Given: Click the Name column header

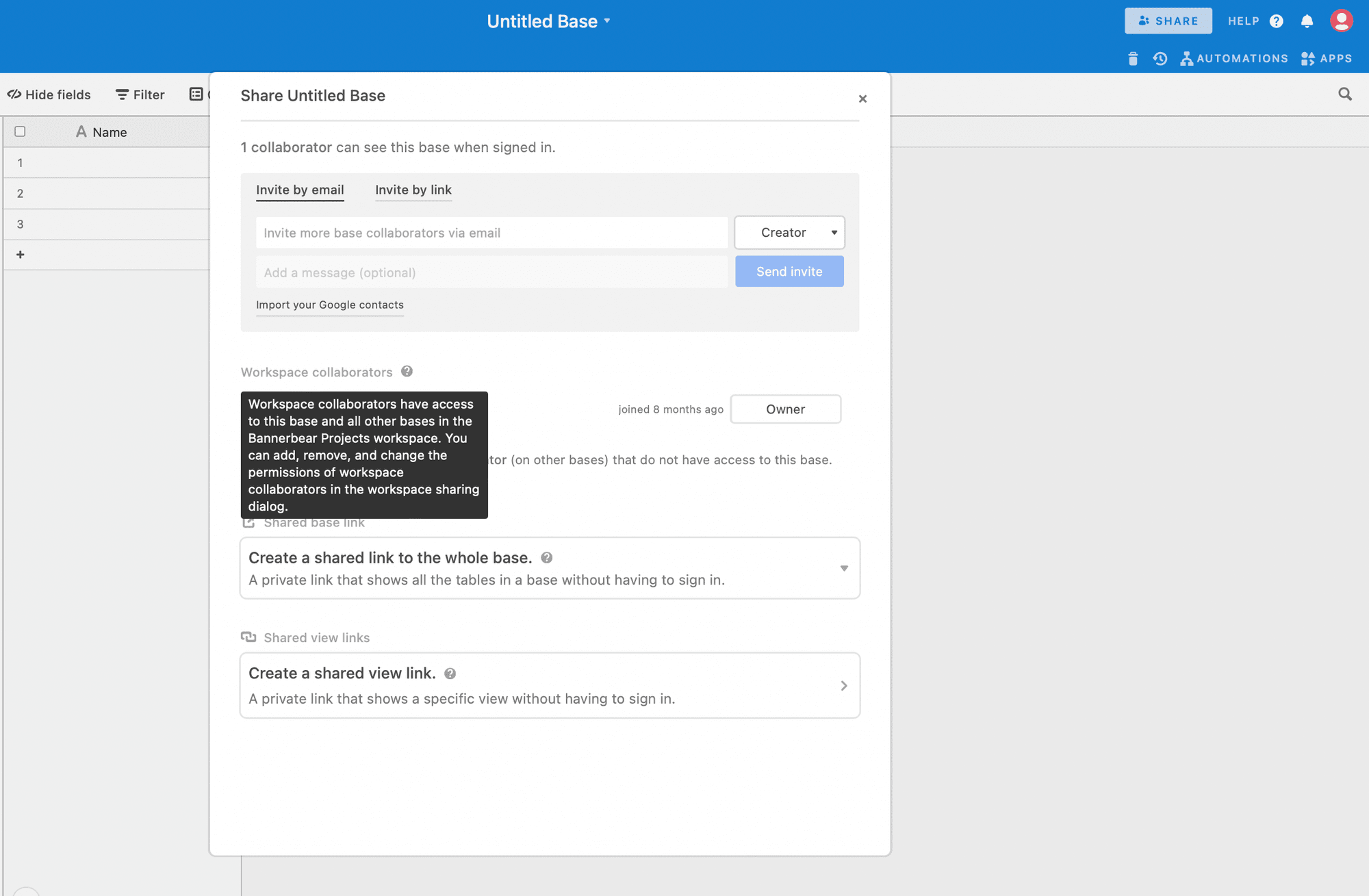Looking at the screenshot, I should (101, 132).
